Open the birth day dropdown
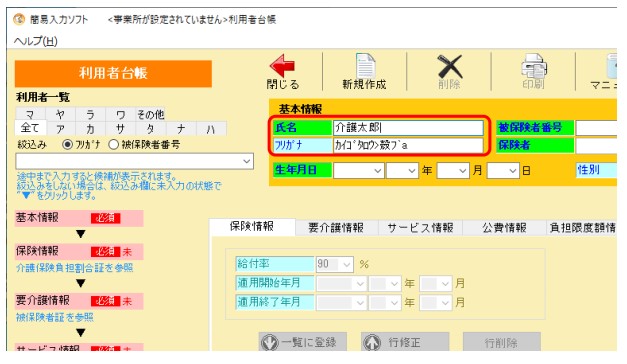Image resolution: width=627 pixels, height=364 pixels. click(513, 171)
